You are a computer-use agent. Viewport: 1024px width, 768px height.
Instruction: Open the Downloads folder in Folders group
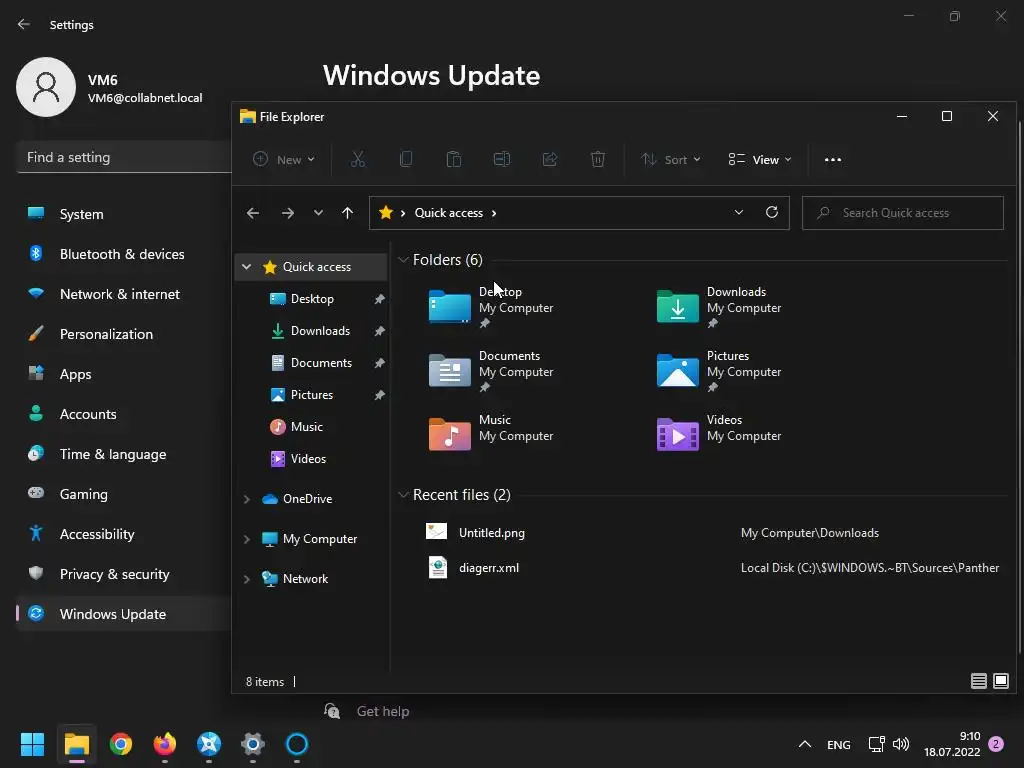tap(719, 306)
